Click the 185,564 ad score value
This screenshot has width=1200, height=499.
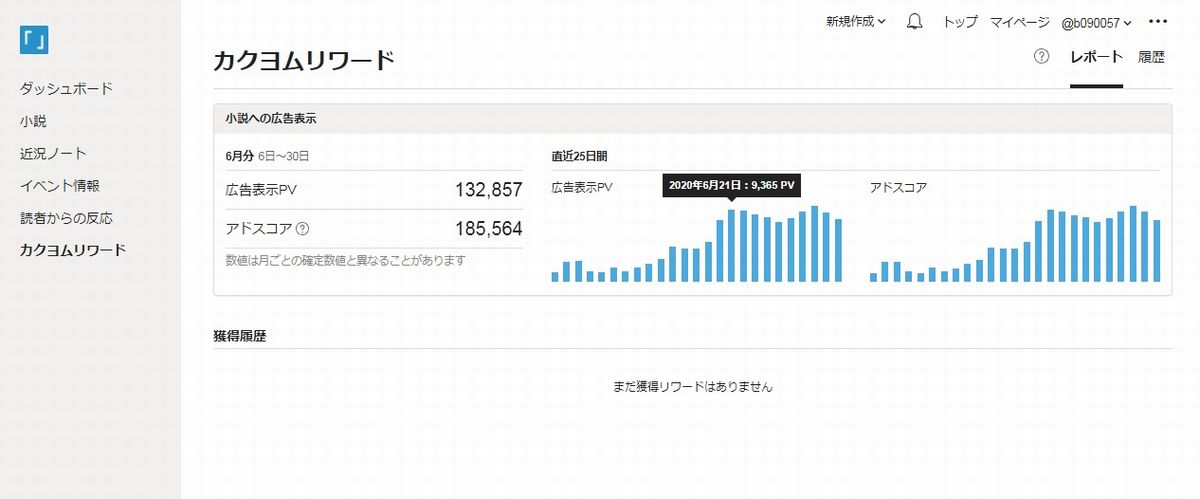(488, 229)
